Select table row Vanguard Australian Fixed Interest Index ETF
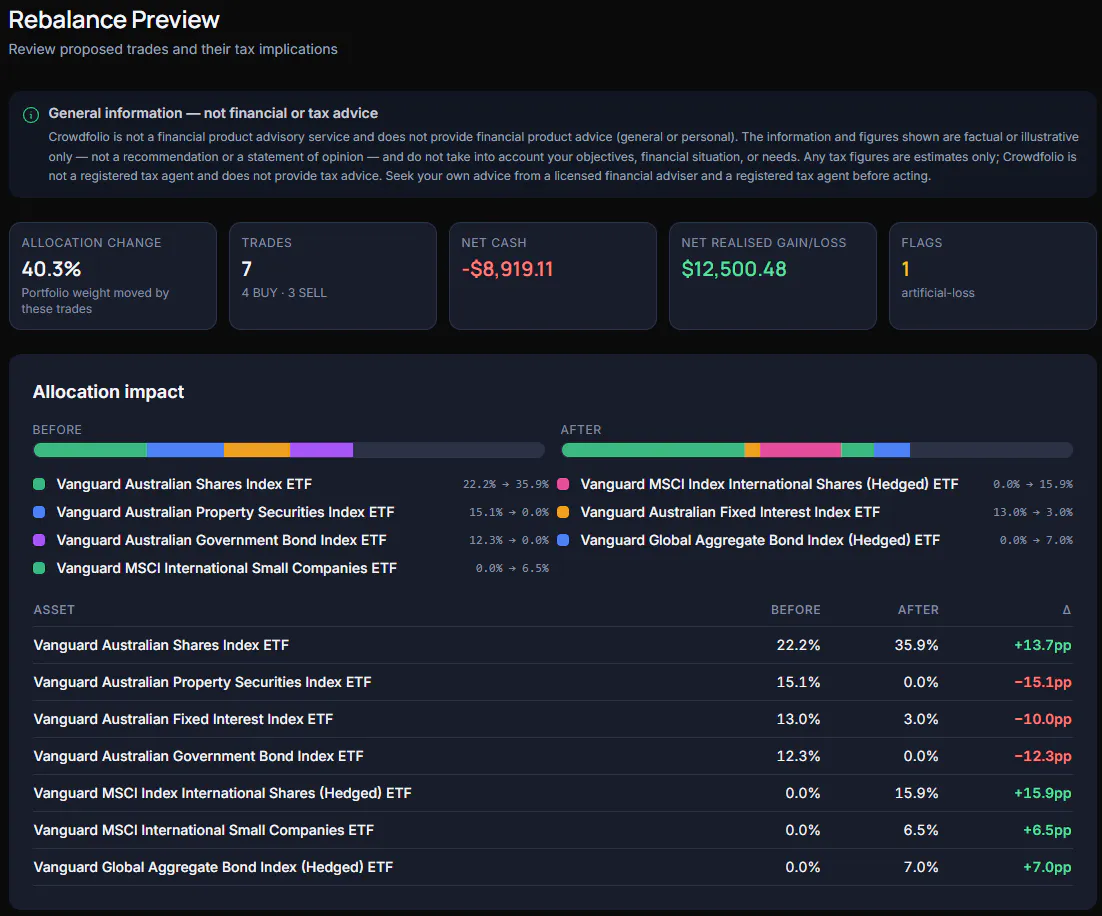 coord(552,719)
